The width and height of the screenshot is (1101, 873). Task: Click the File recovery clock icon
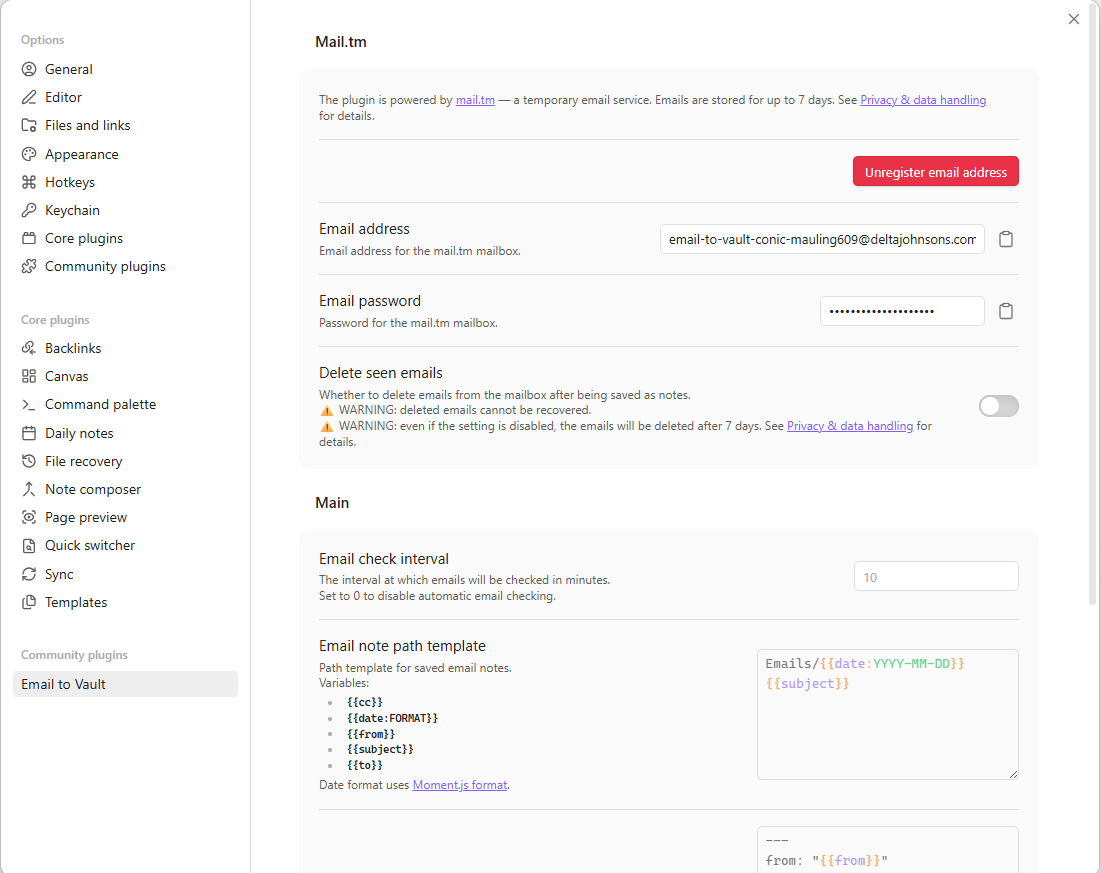[x=29, y=461]
